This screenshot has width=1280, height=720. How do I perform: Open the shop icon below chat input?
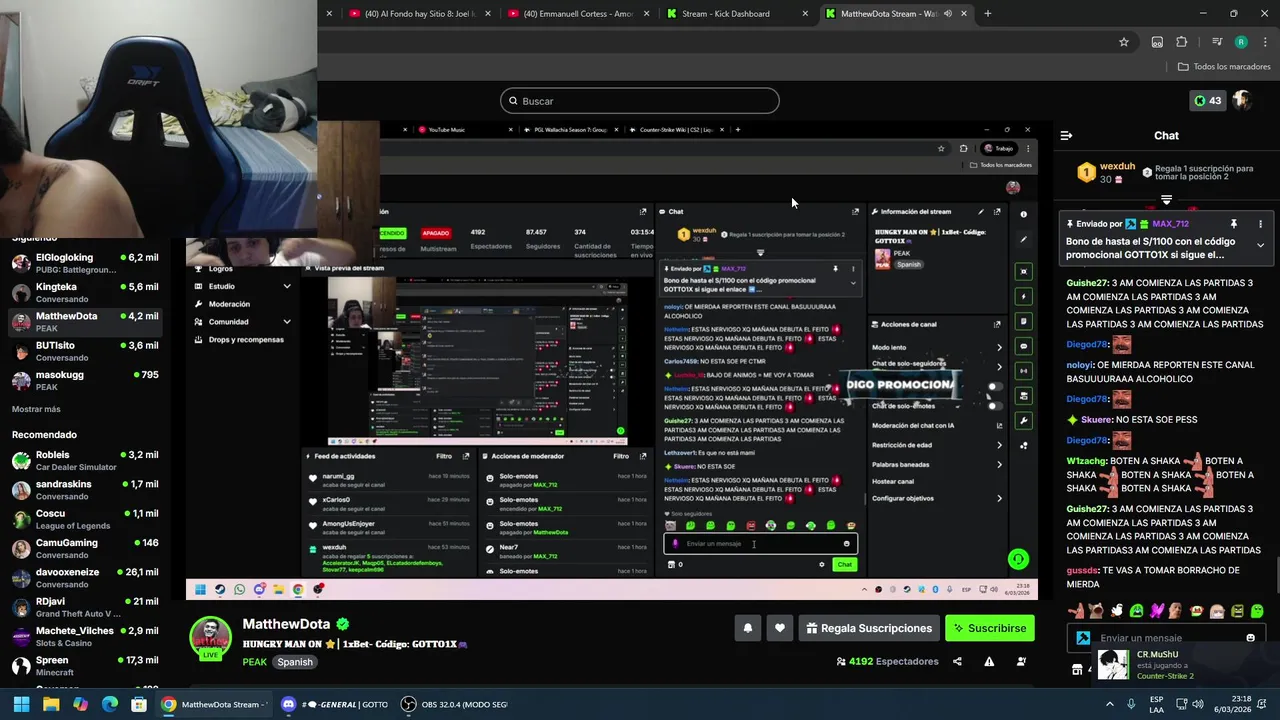1077,669
